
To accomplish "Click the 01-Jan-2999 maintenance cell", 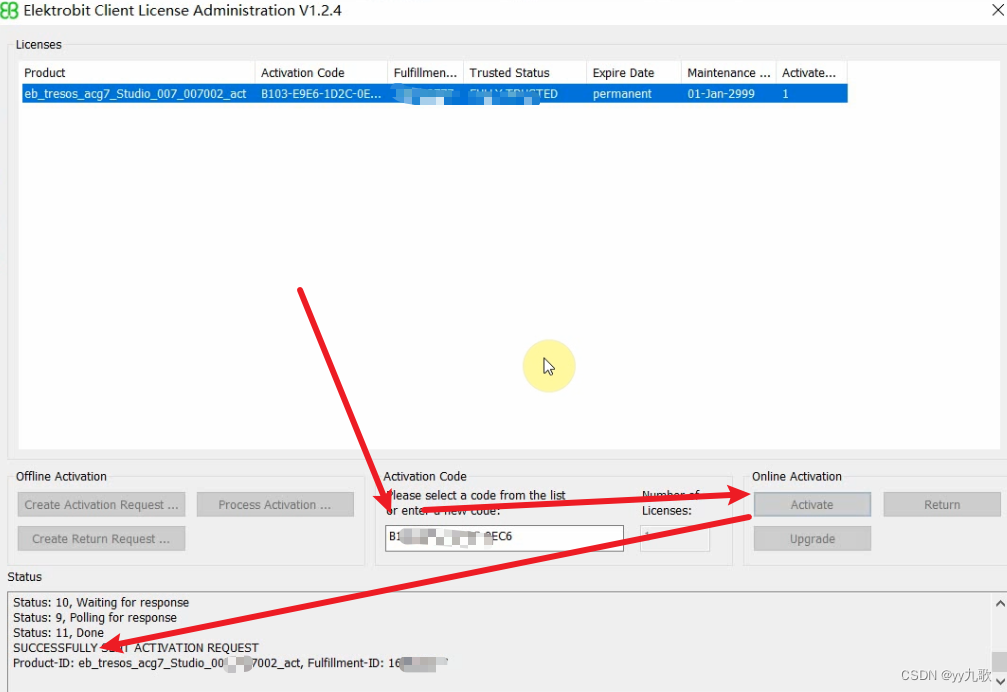I will [x=721, y=94].
